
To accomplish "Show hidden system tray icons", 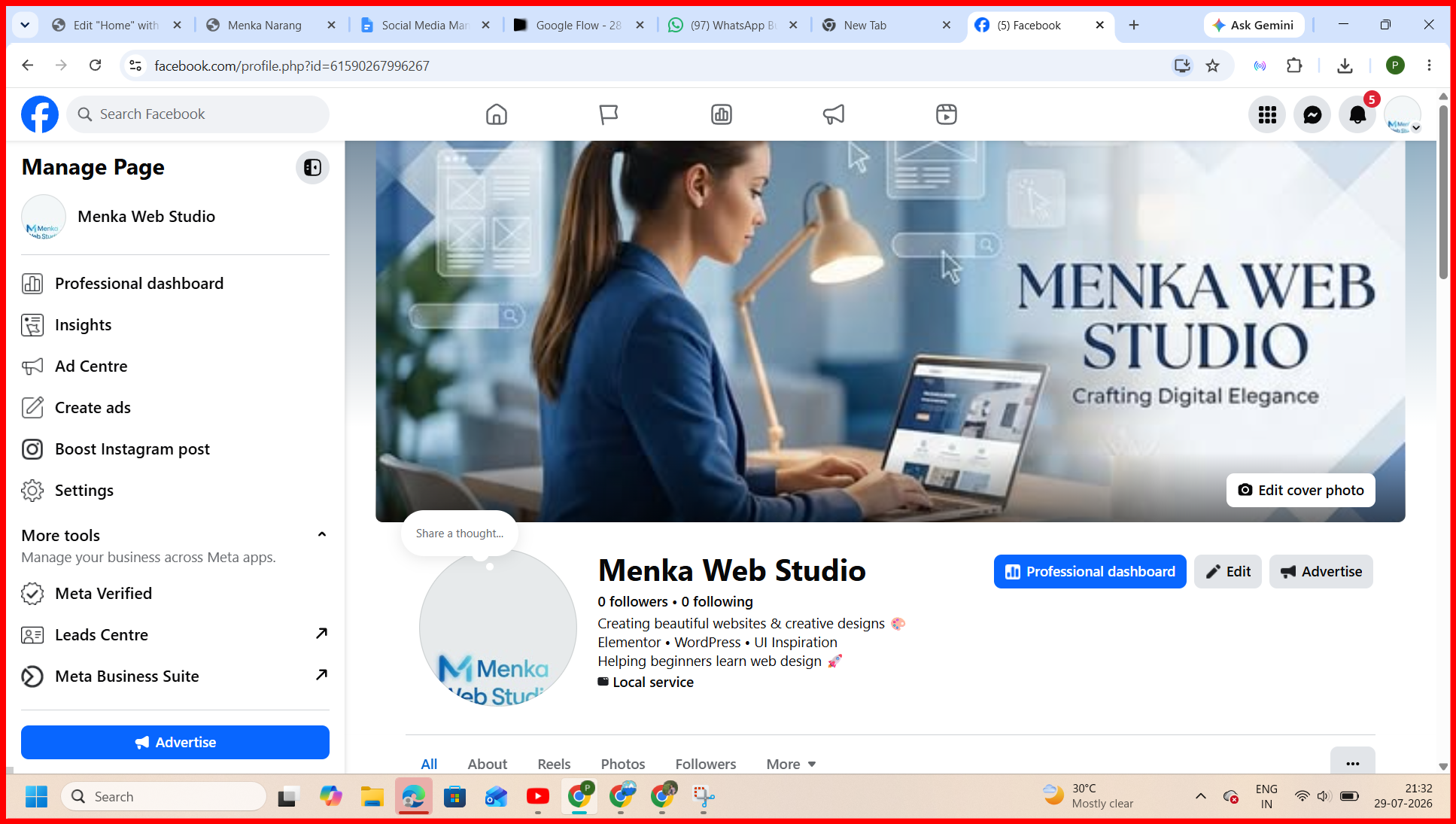I will (1201, 796).
